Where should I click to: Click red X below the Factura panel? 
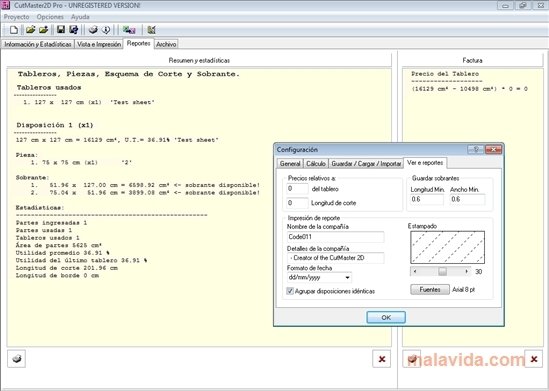pos(534,358)
